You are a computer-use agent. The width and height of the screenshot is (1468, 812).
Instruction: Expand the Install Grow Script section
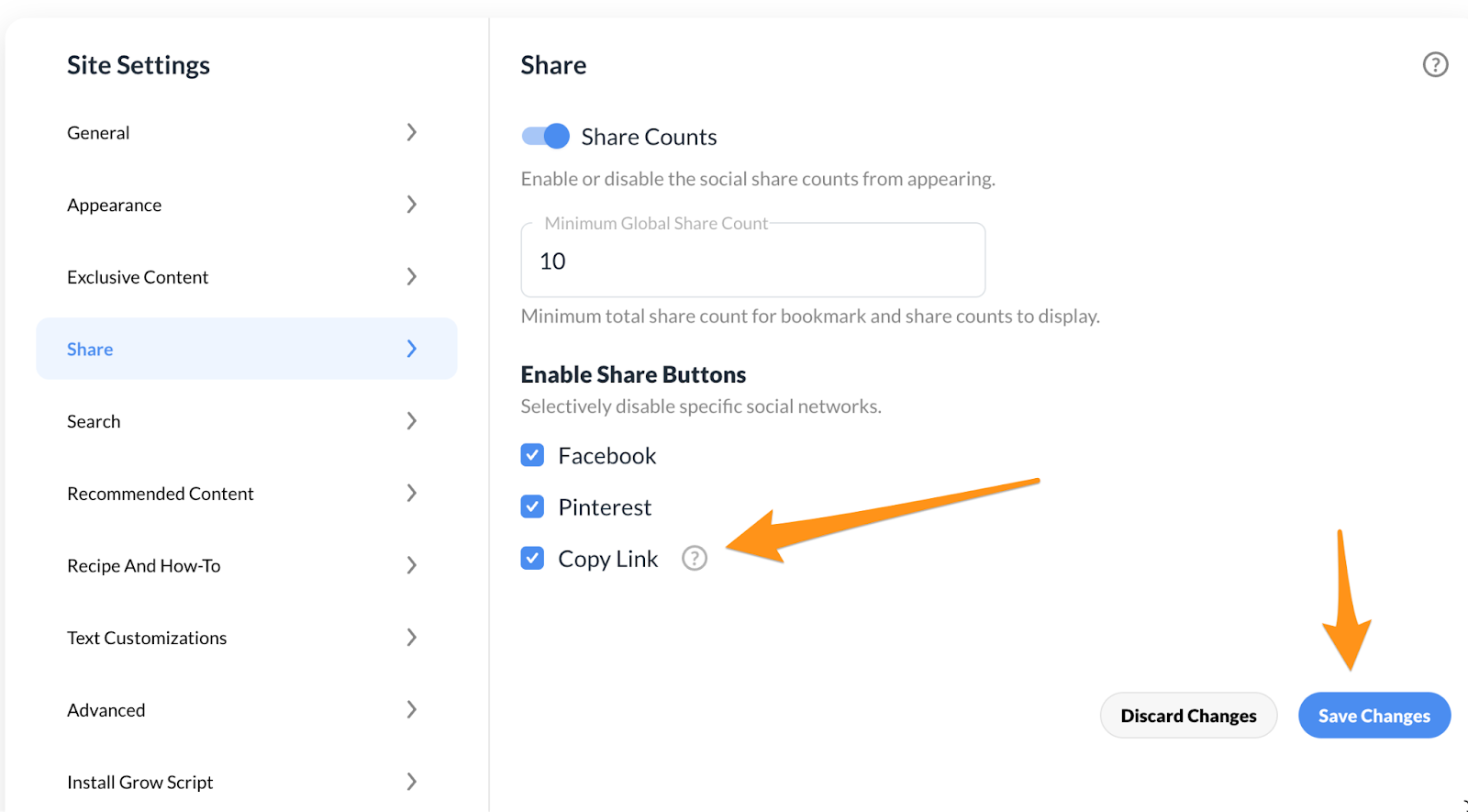412,781
